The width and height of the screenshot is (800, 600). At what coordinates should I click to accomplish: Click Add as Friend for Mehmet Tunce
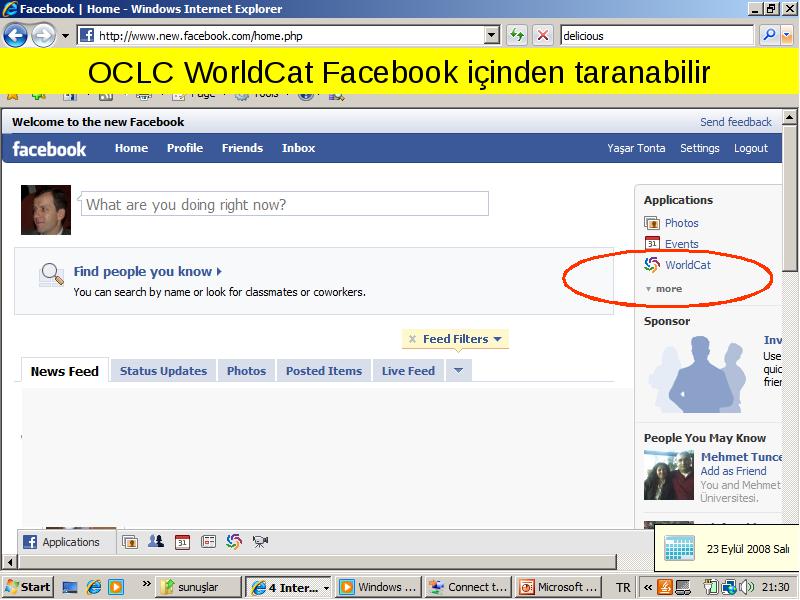[733, 471]
